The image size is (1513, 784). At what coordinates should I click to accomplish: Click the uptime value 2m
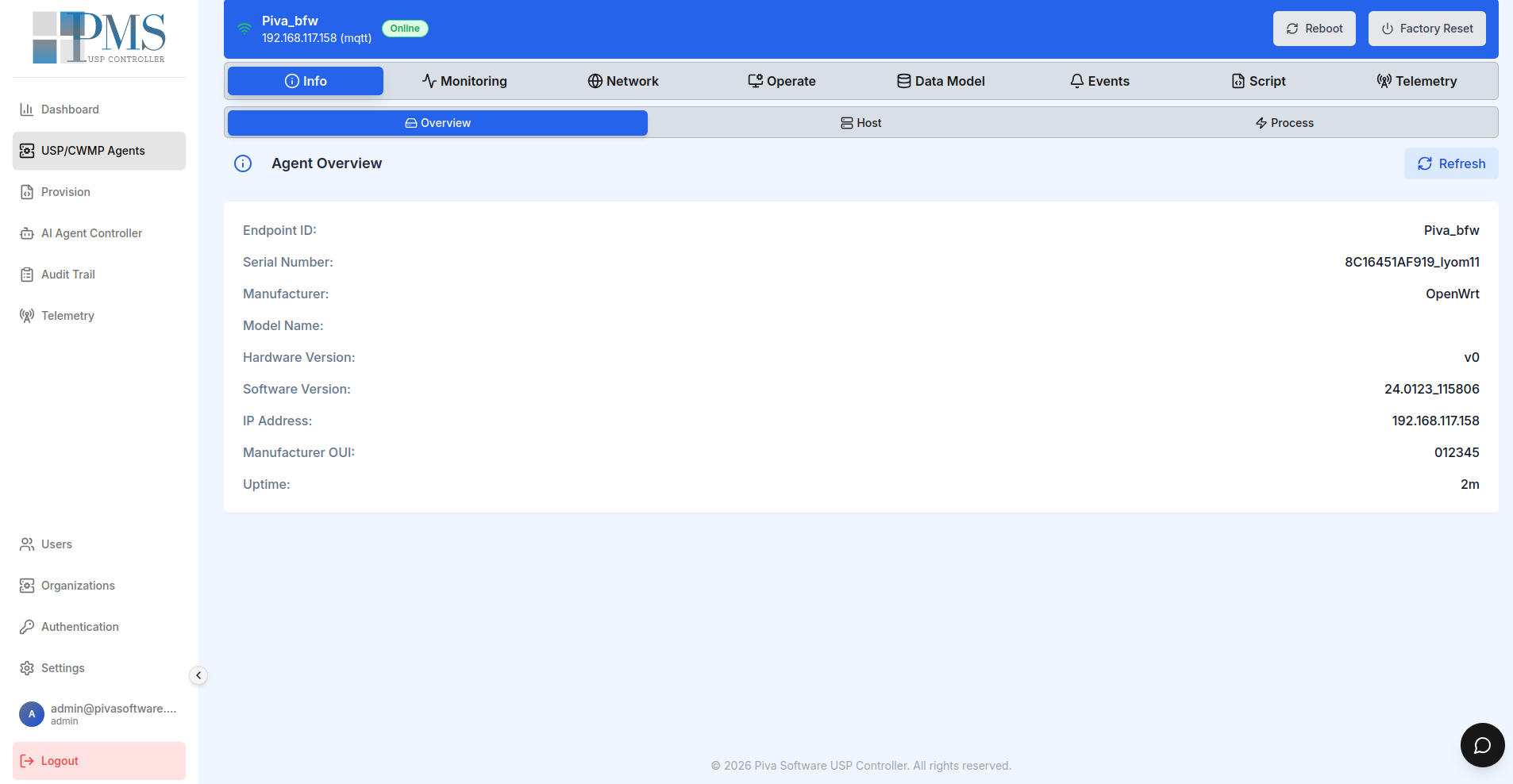[x=1470, y=484]
